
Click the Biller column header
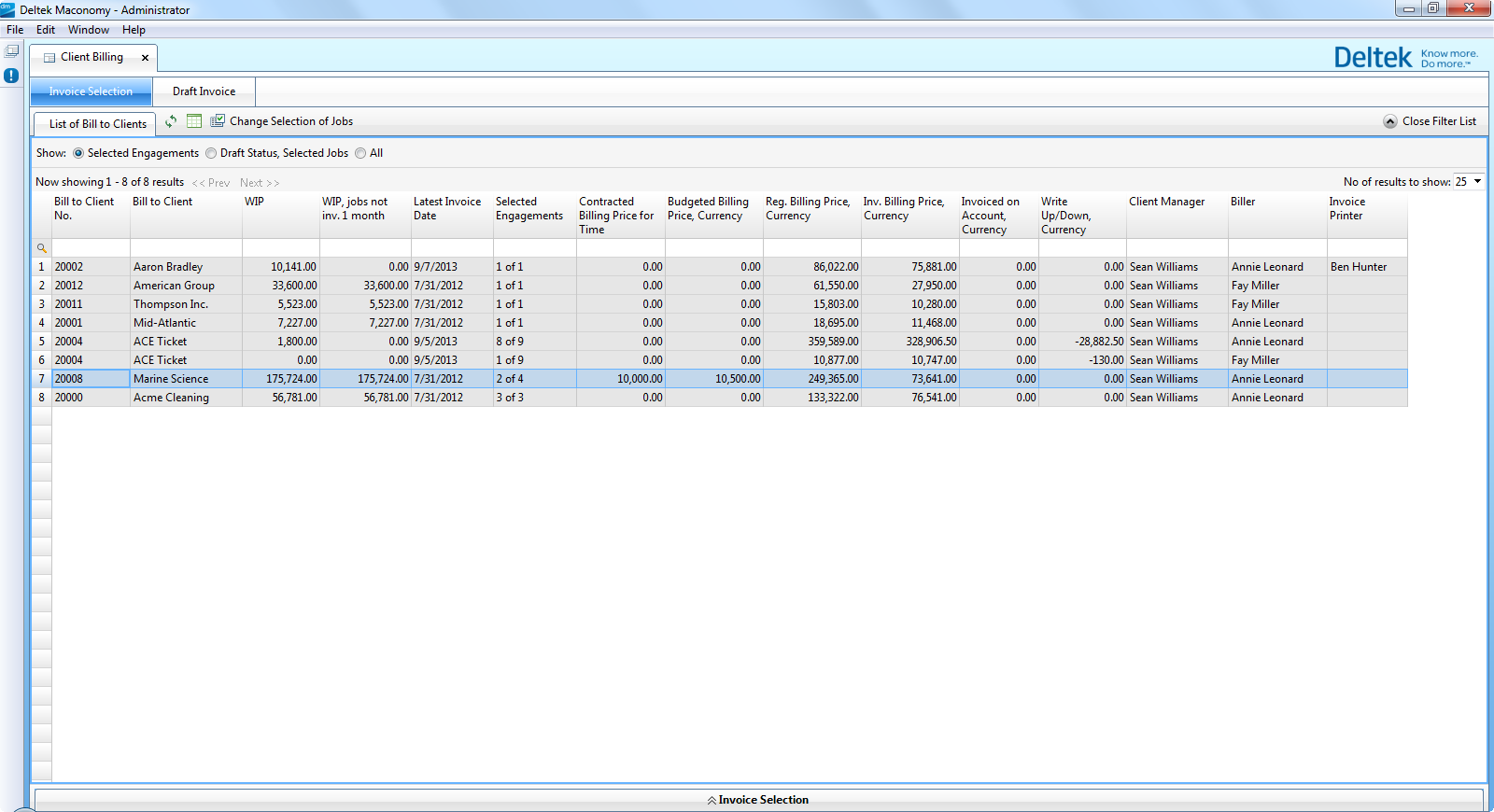(1277, 216)
